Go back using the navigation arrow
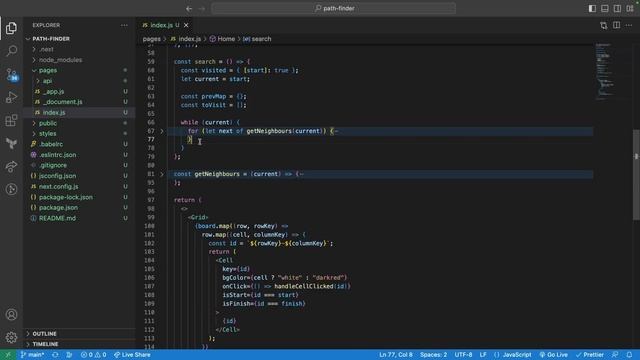Screen dimensions: 640x360 pyautogui.click(x=189, y=8)
